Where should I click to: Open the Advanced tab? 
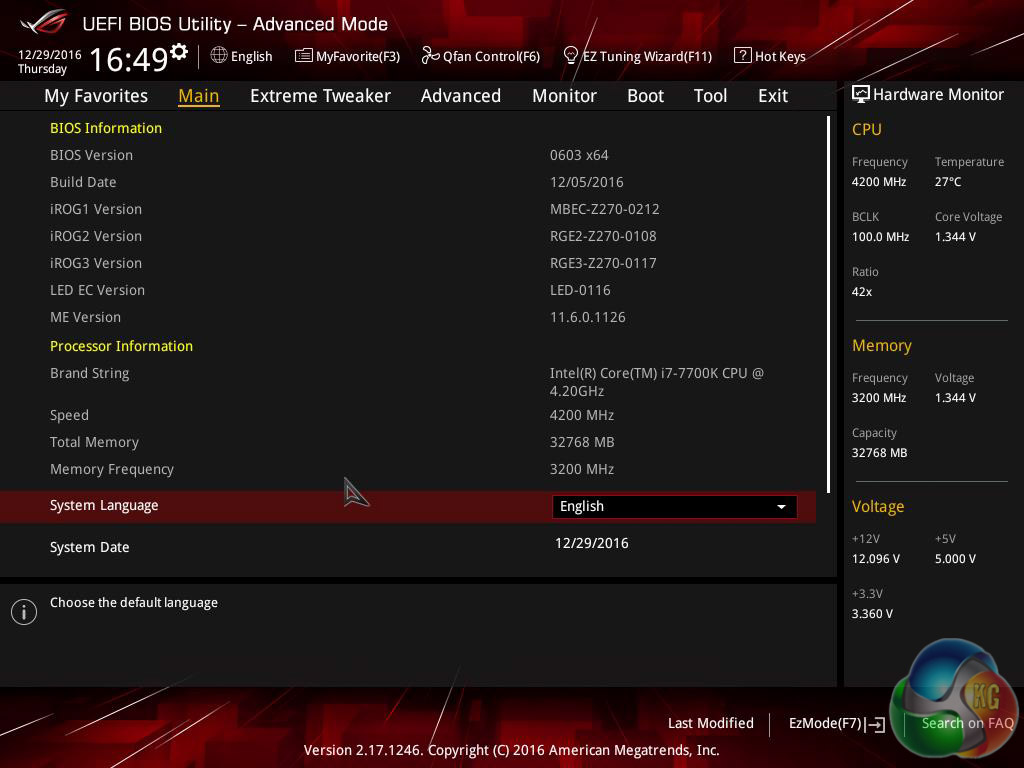[460, 96]
